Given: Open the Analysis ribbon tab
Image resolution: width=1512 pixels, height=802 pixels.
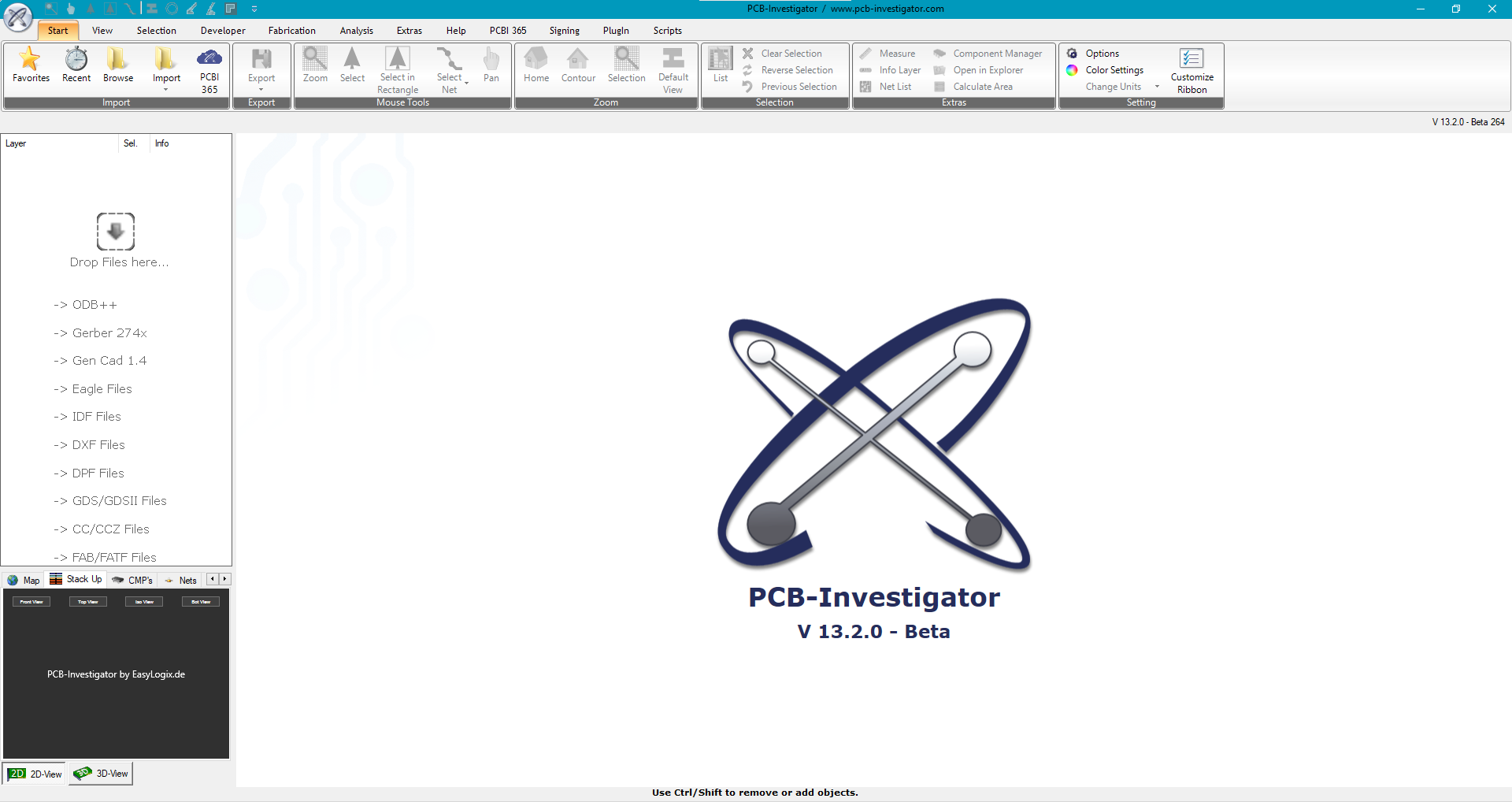Looking at the screenshot, I should [357, 31].
